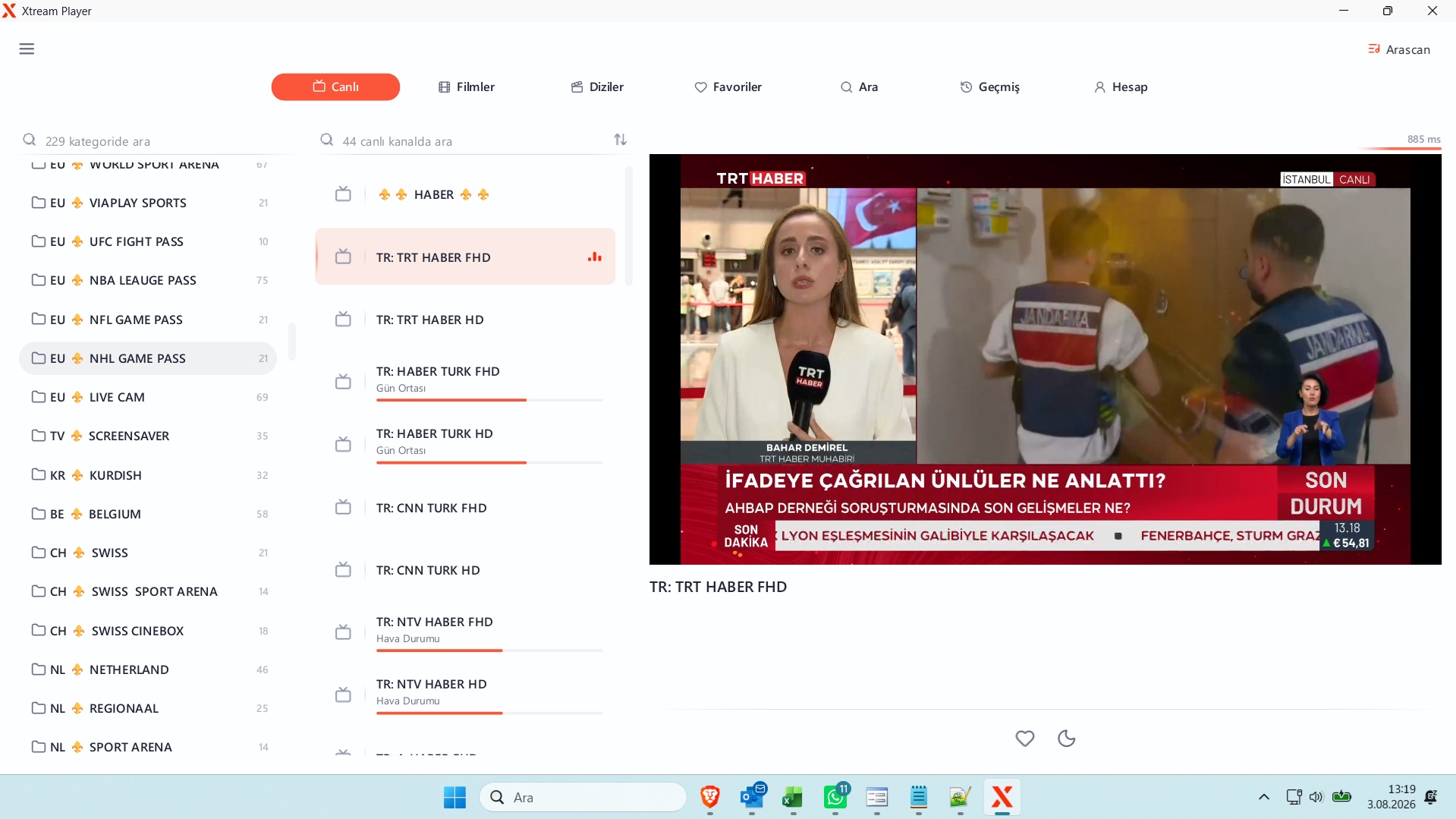The width and height of the screenshot is (1456, 819).
Task: Select the EU UFC FIGHT PASS category
Action: tap(148, 241)
